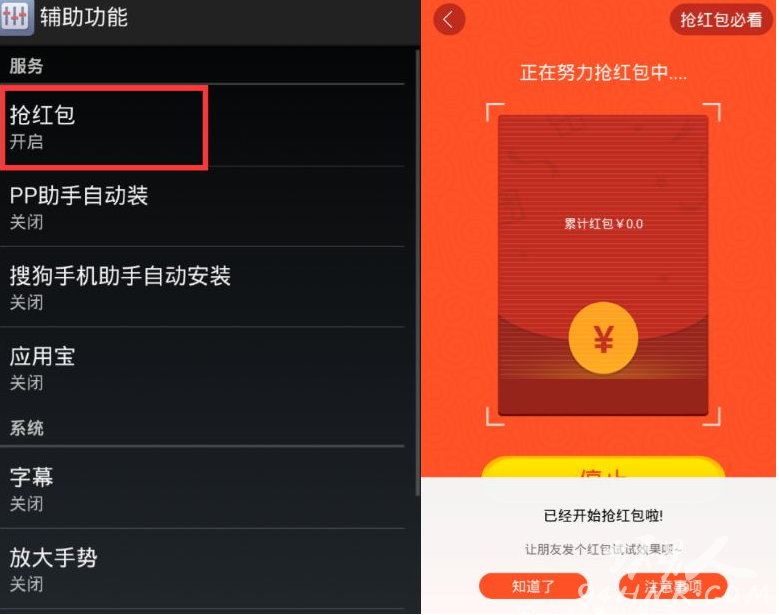This screenshot has width=779, height=615.
Task: Tap the 辅助功能 title text
Action: pos(83,17)
